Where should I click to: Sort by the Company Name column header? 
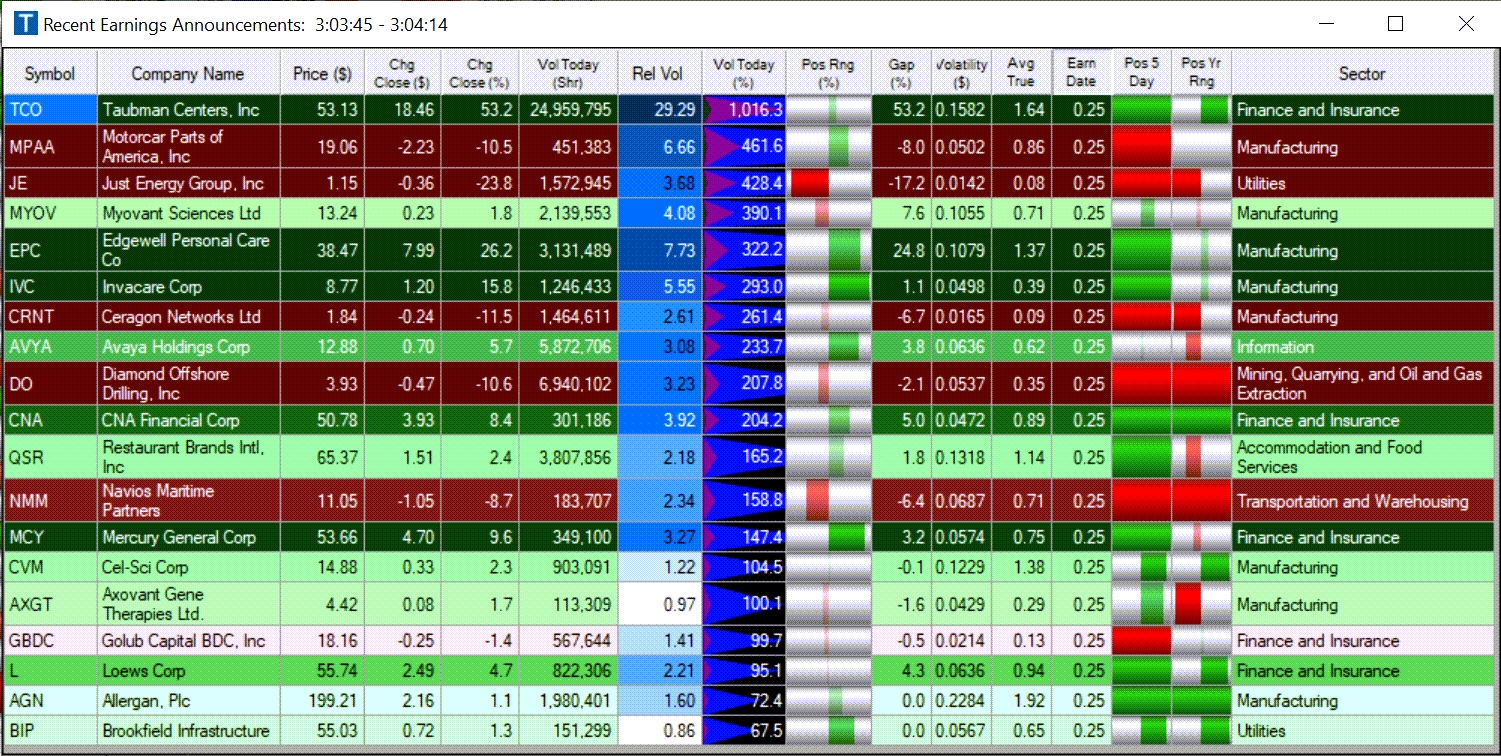188,74
